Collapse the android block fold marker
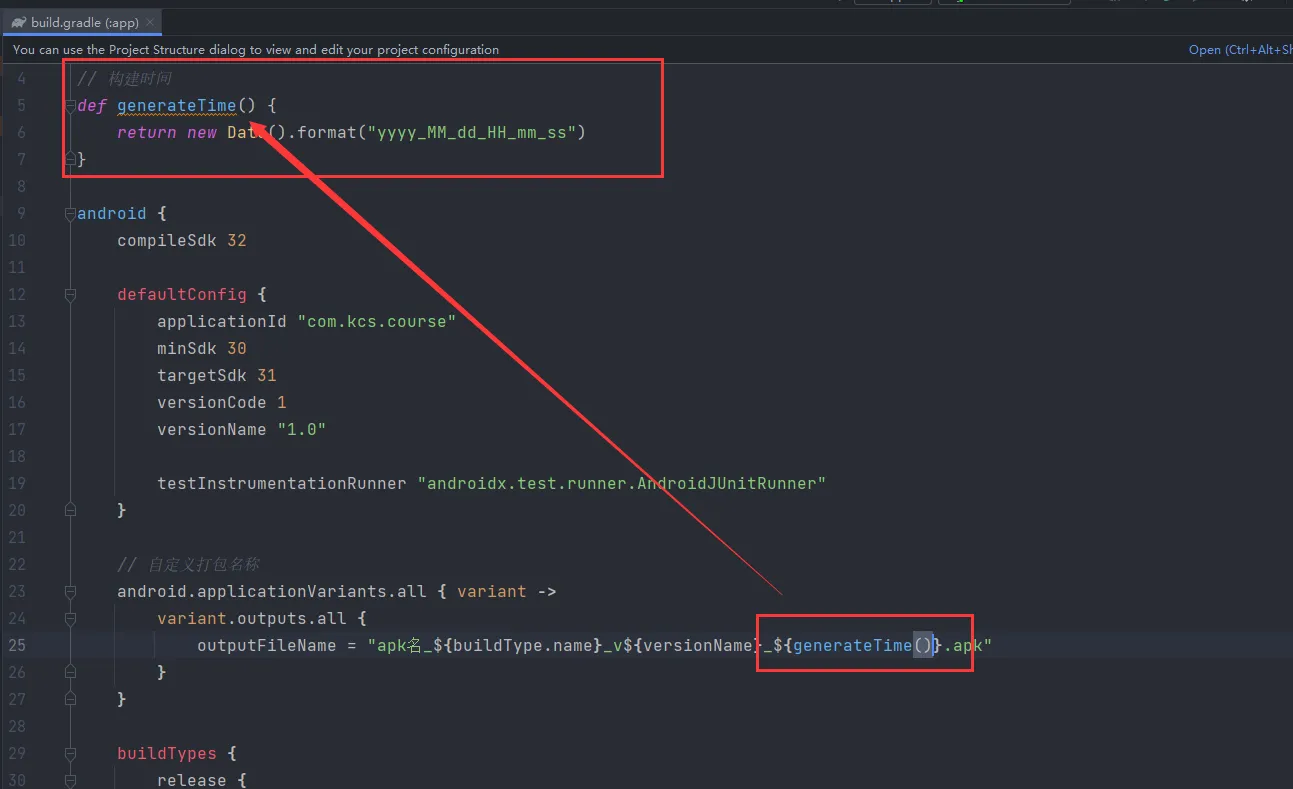 [70, 213]
